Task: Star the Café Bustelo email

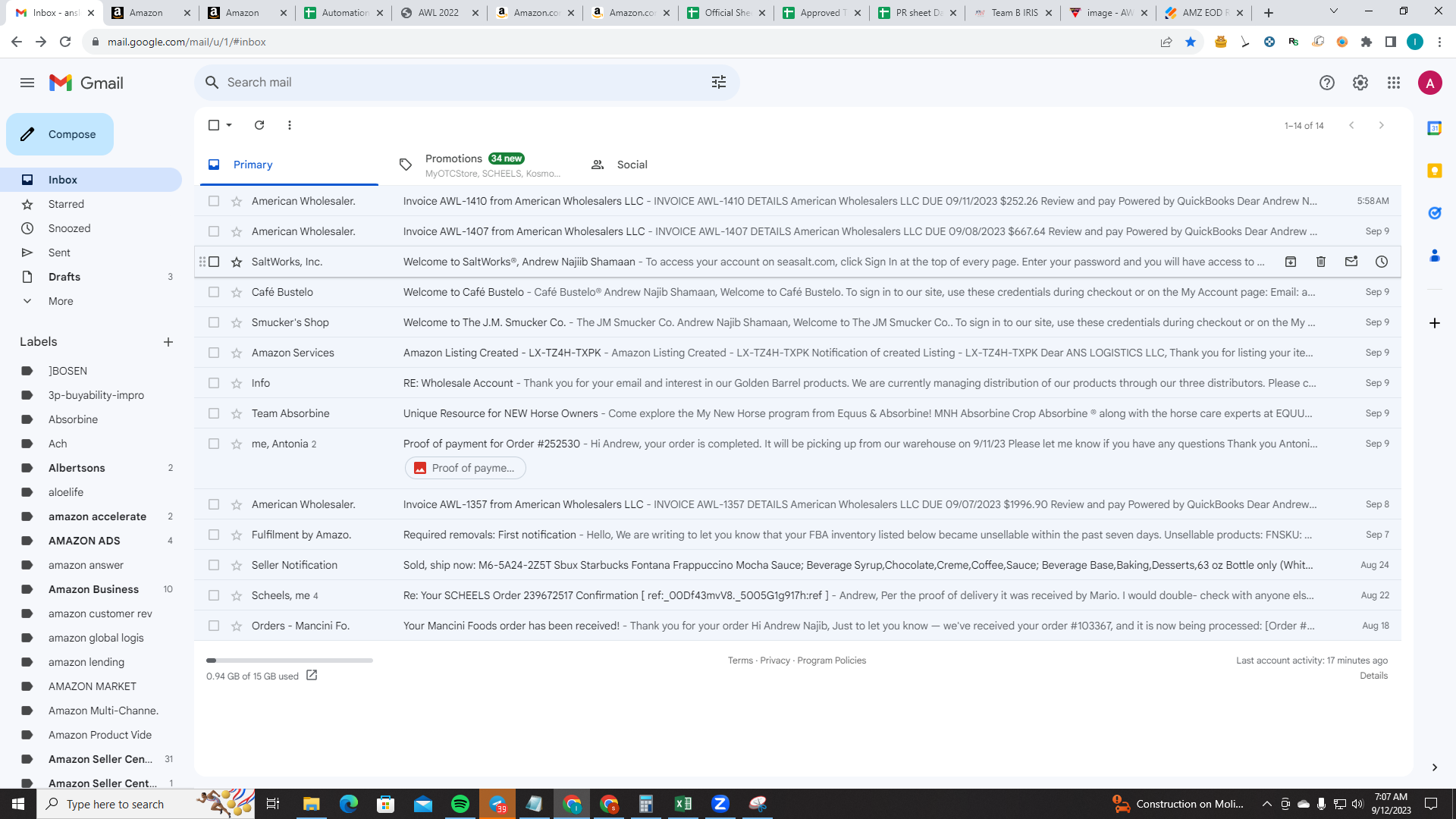Action: click(x=237, y=292)
